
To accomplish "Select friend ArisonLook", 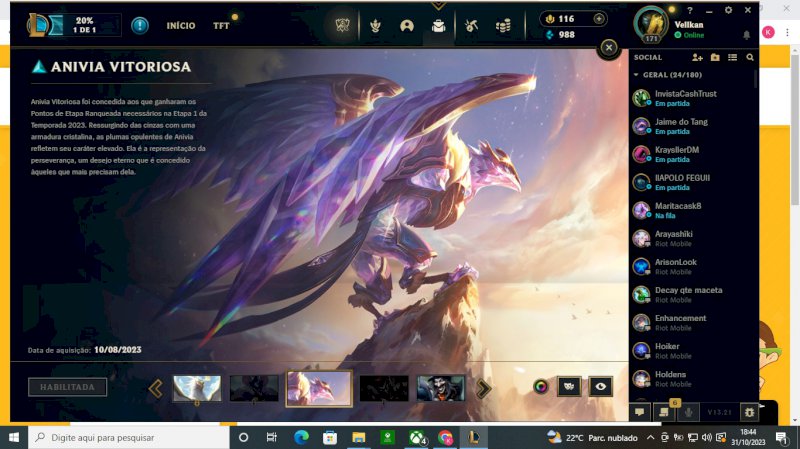I will [692, 266].
